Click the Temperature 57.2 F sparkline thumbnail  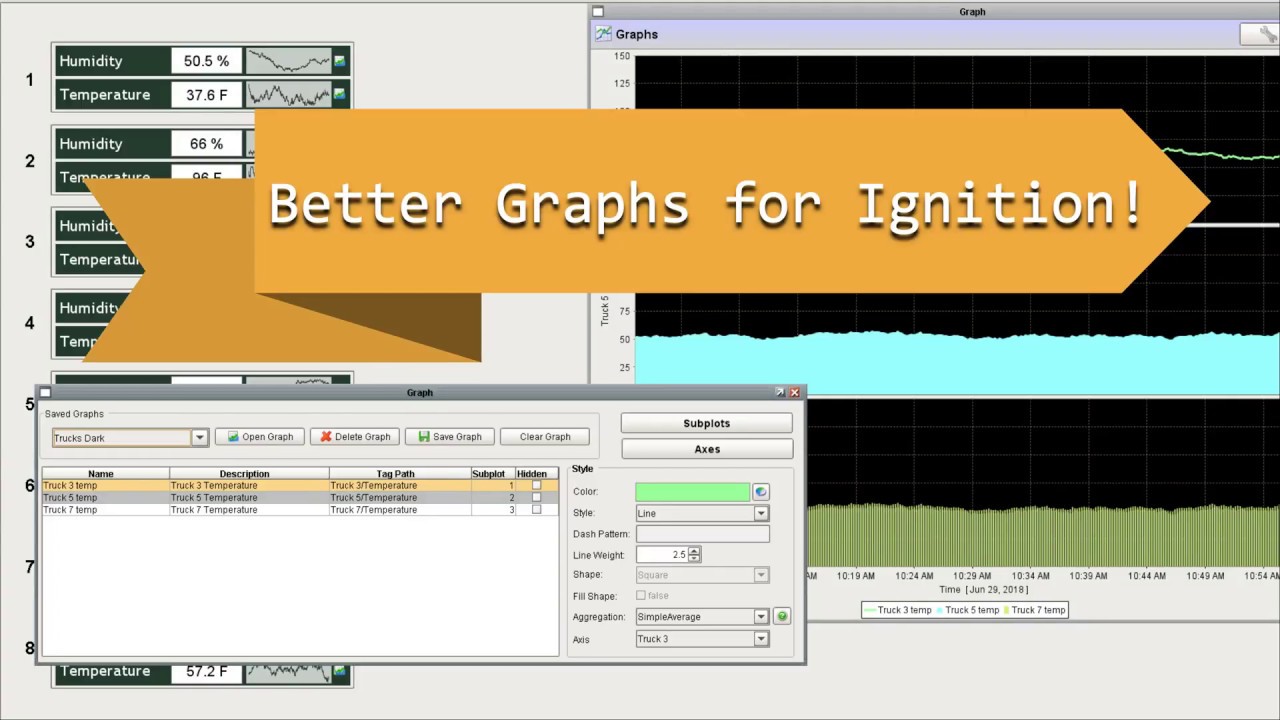(x=289, y=671)
